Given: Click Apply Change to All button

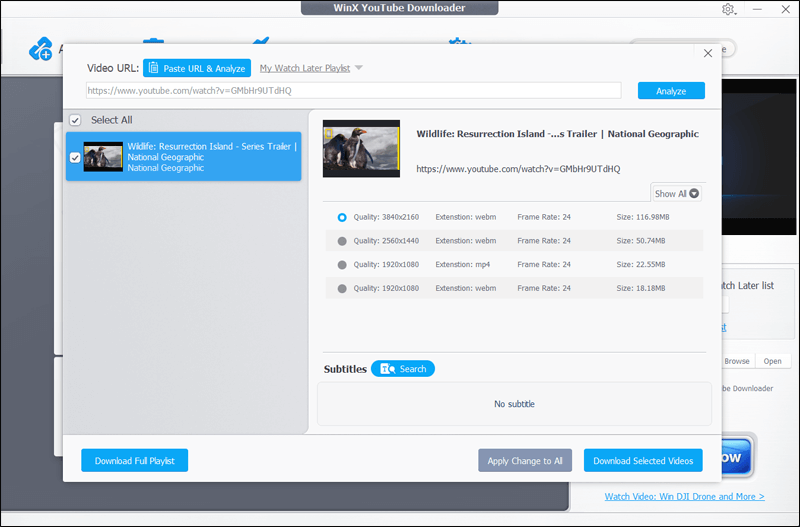Looking at the screenshot, I should (524, 460).
